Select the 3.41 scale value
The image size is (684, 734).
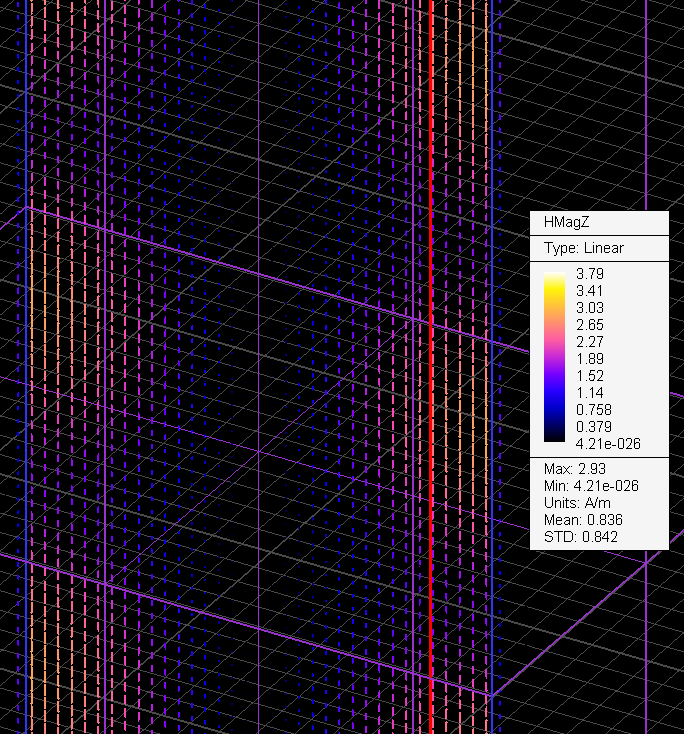[590, 290]
